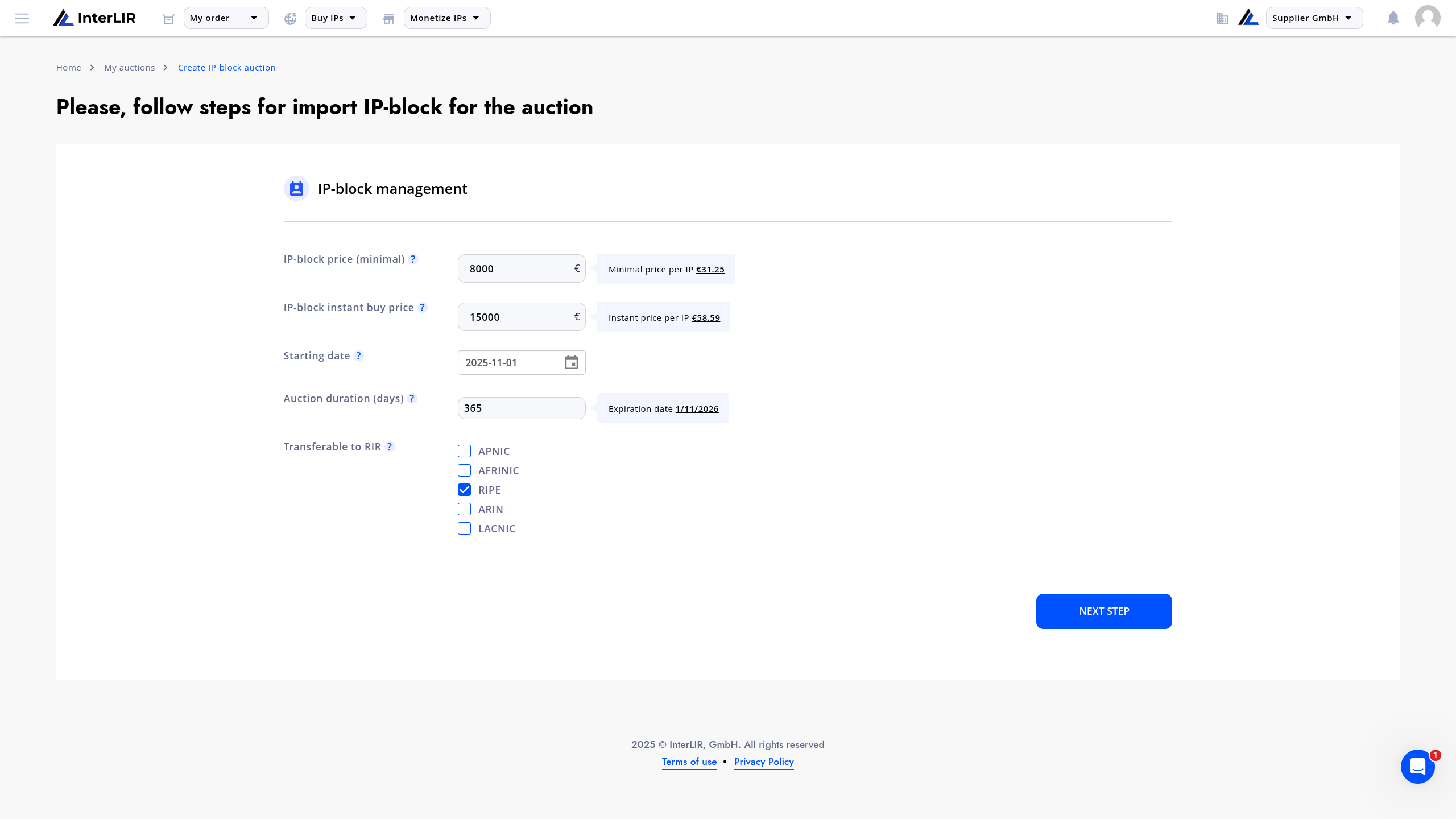Open the Monetize IPs menu

[447, 18]
